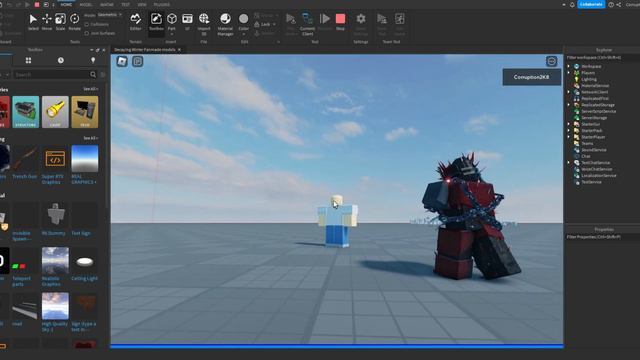Open the Mode Geometric dropdown

pyautogui.click(x=109, y=15)
